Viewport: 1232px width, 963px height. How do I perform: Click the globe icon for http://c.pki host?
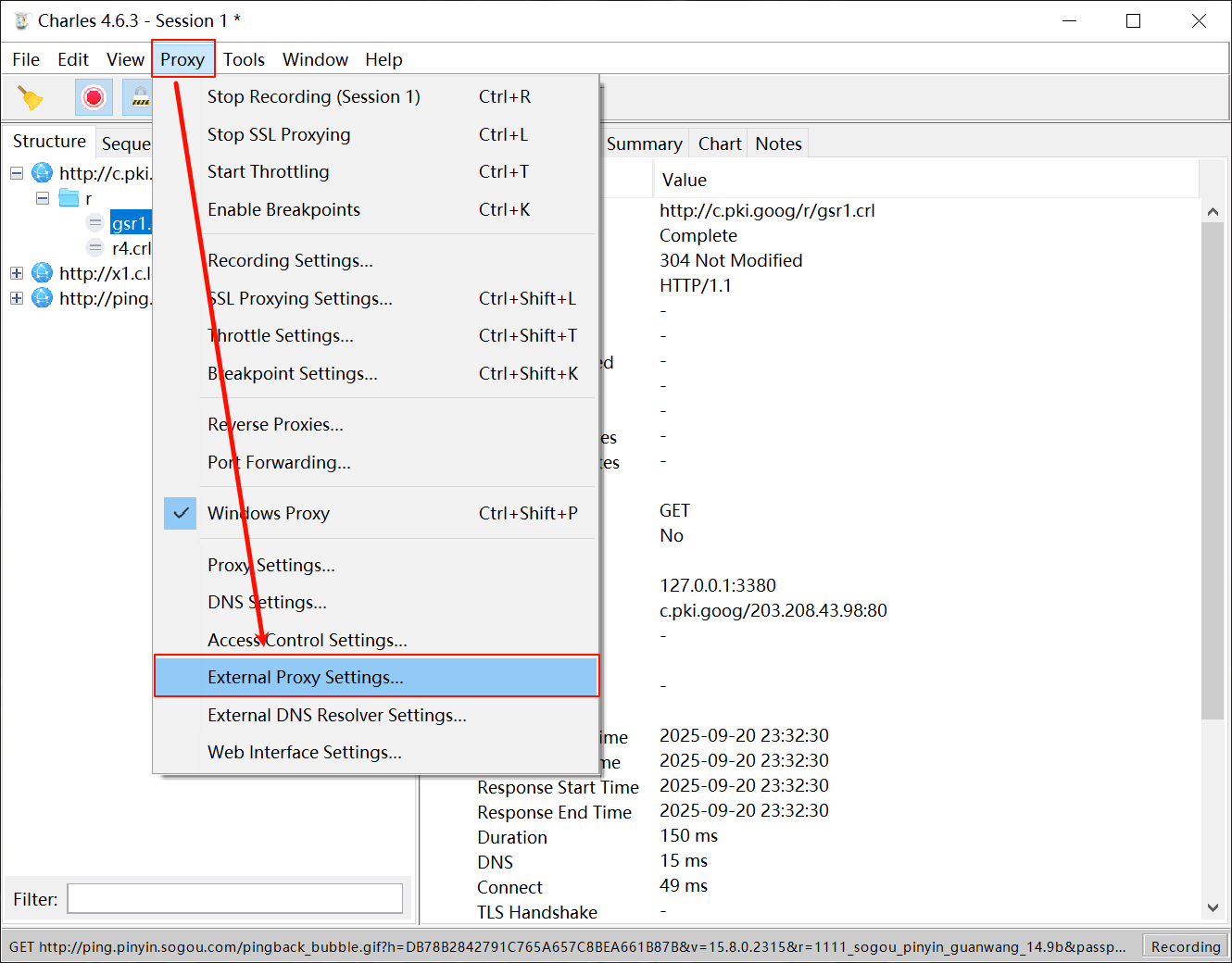[43, 173]
